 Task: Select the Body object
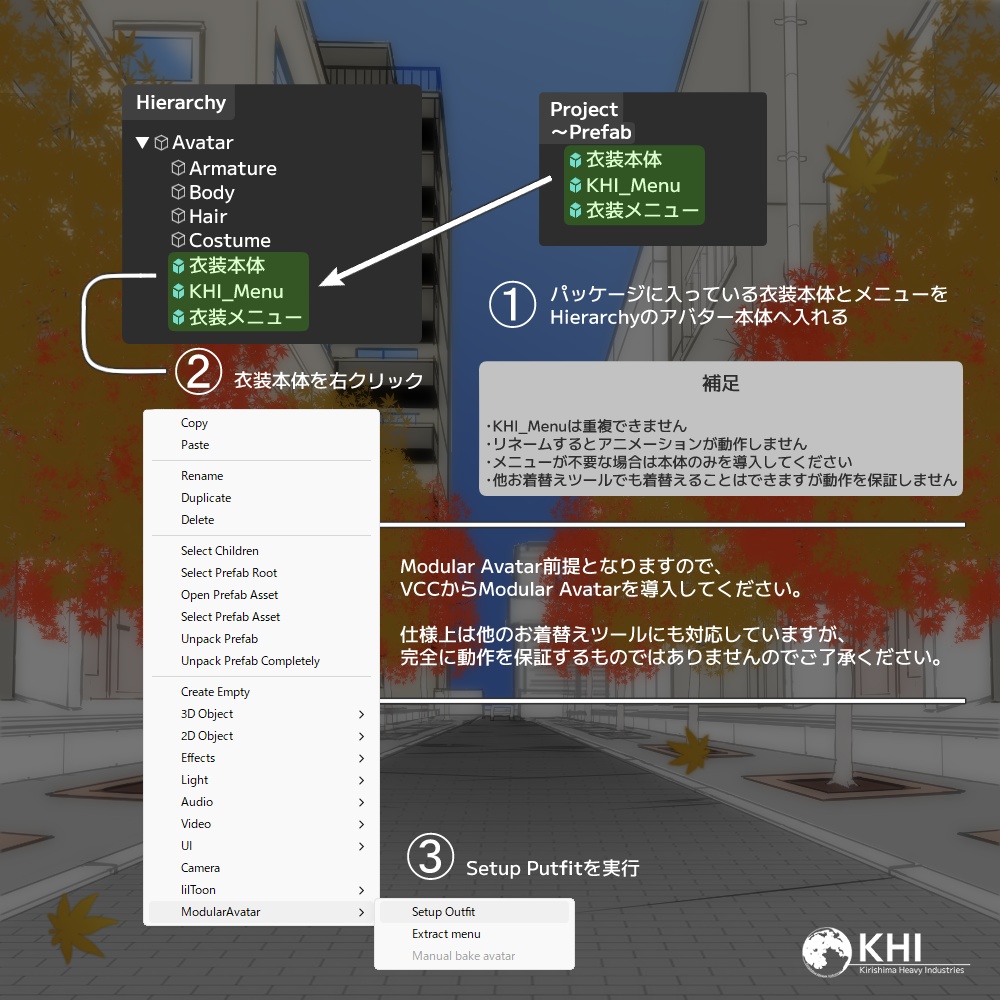point(212,192)
